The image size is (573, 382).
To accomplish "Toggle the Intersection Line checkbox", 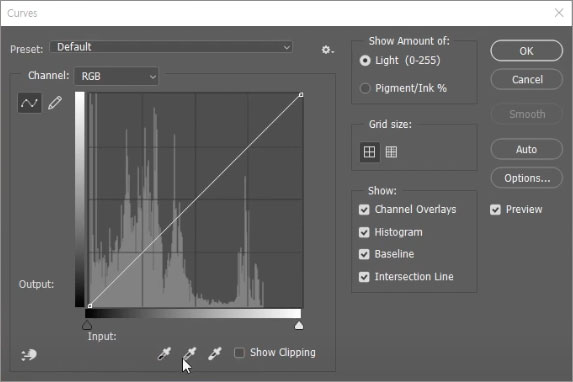I will click(364, 277).
